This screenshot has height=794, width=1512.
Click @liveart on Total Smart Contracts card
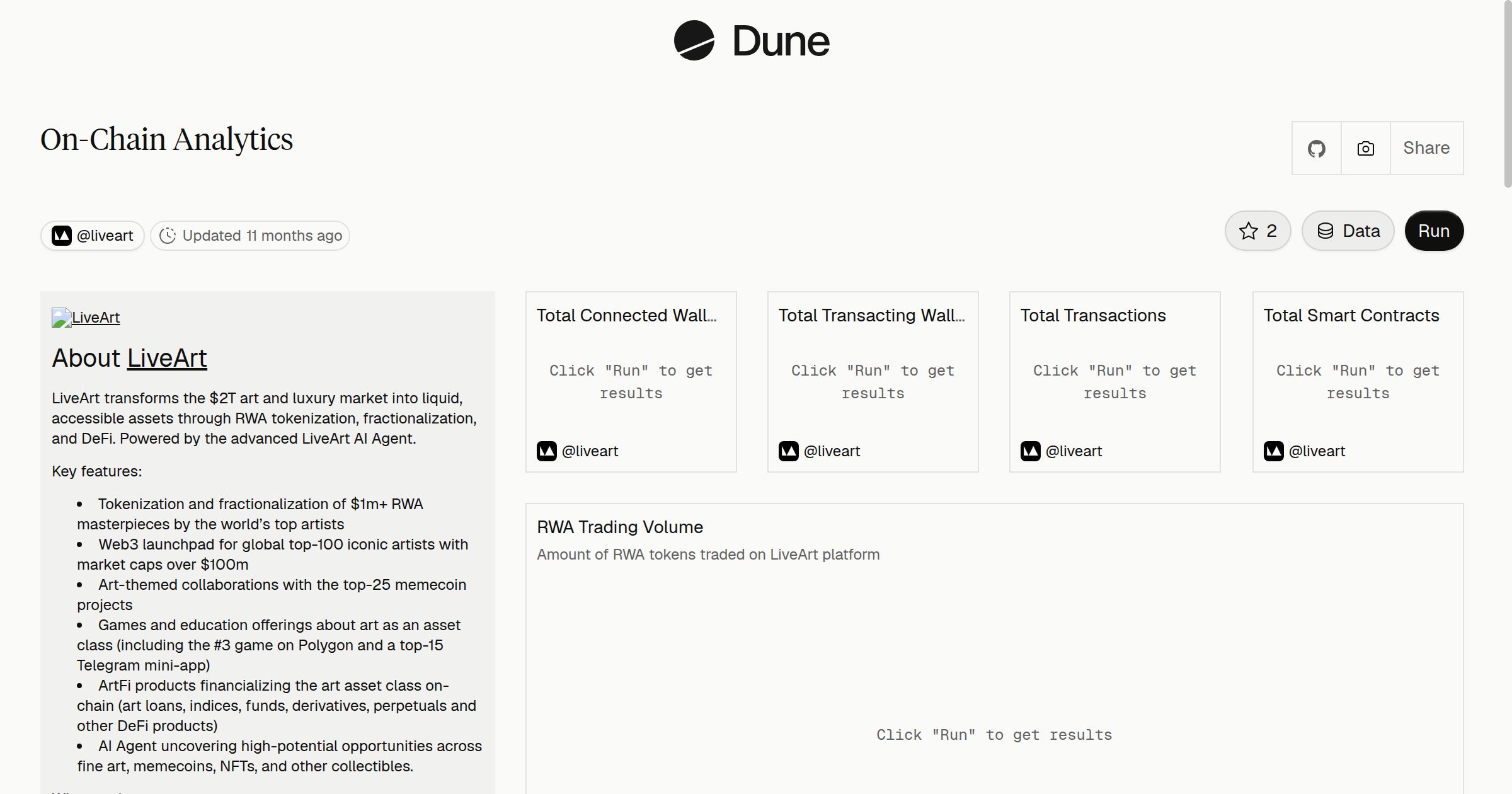1317,451
